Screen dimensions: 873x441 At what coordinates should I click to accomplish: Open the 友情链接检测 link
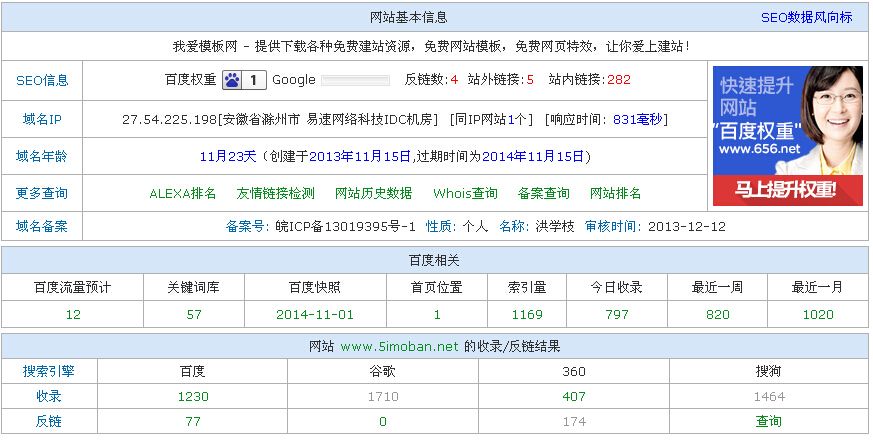pos(276,193)
